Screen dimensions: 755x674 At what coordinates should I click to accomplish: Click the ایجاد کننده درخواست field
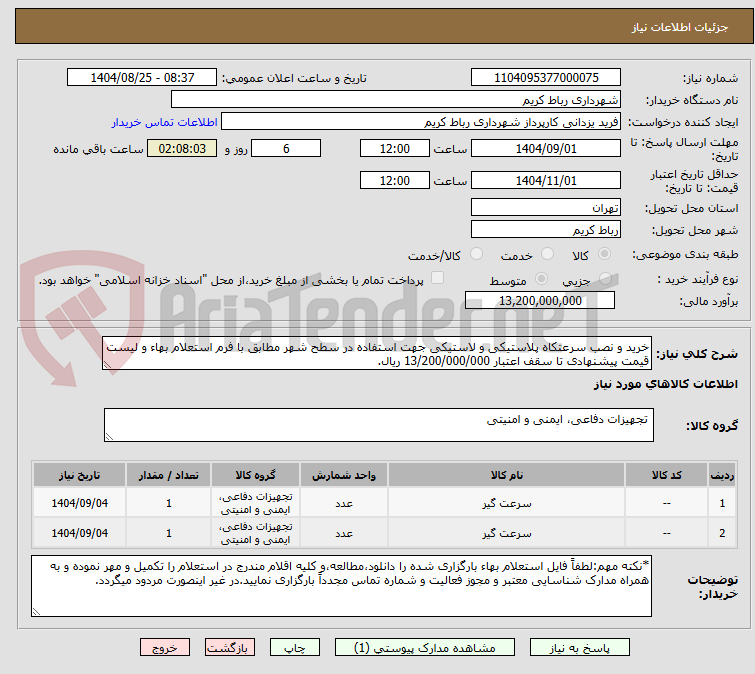click(x=421, y=122)
